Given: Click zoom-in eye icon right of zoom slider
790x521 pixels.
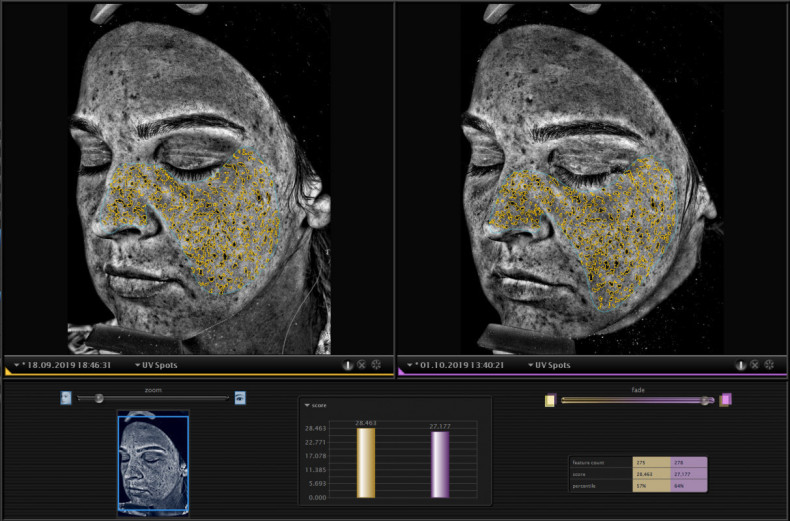Looking at the screenshot, I should point(240,398).
